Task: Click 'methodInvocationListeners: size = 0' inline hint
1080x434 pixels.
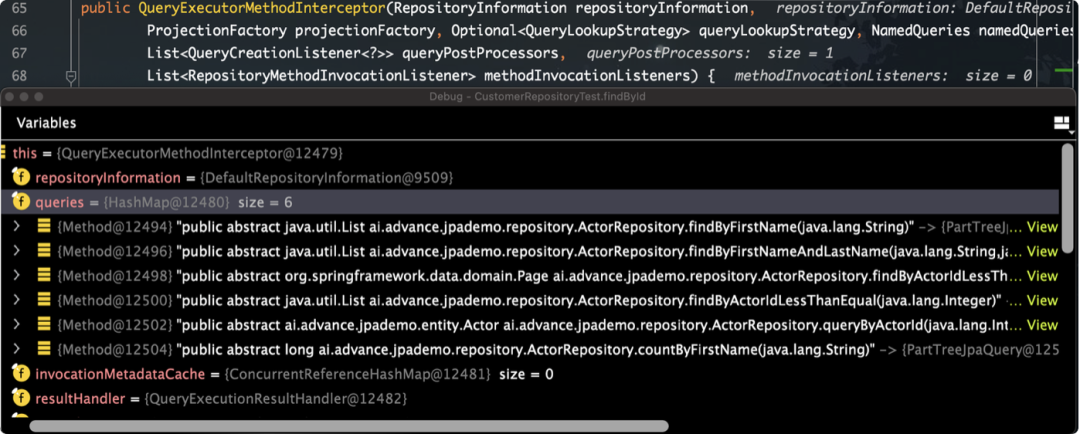Action: (883, 76)
